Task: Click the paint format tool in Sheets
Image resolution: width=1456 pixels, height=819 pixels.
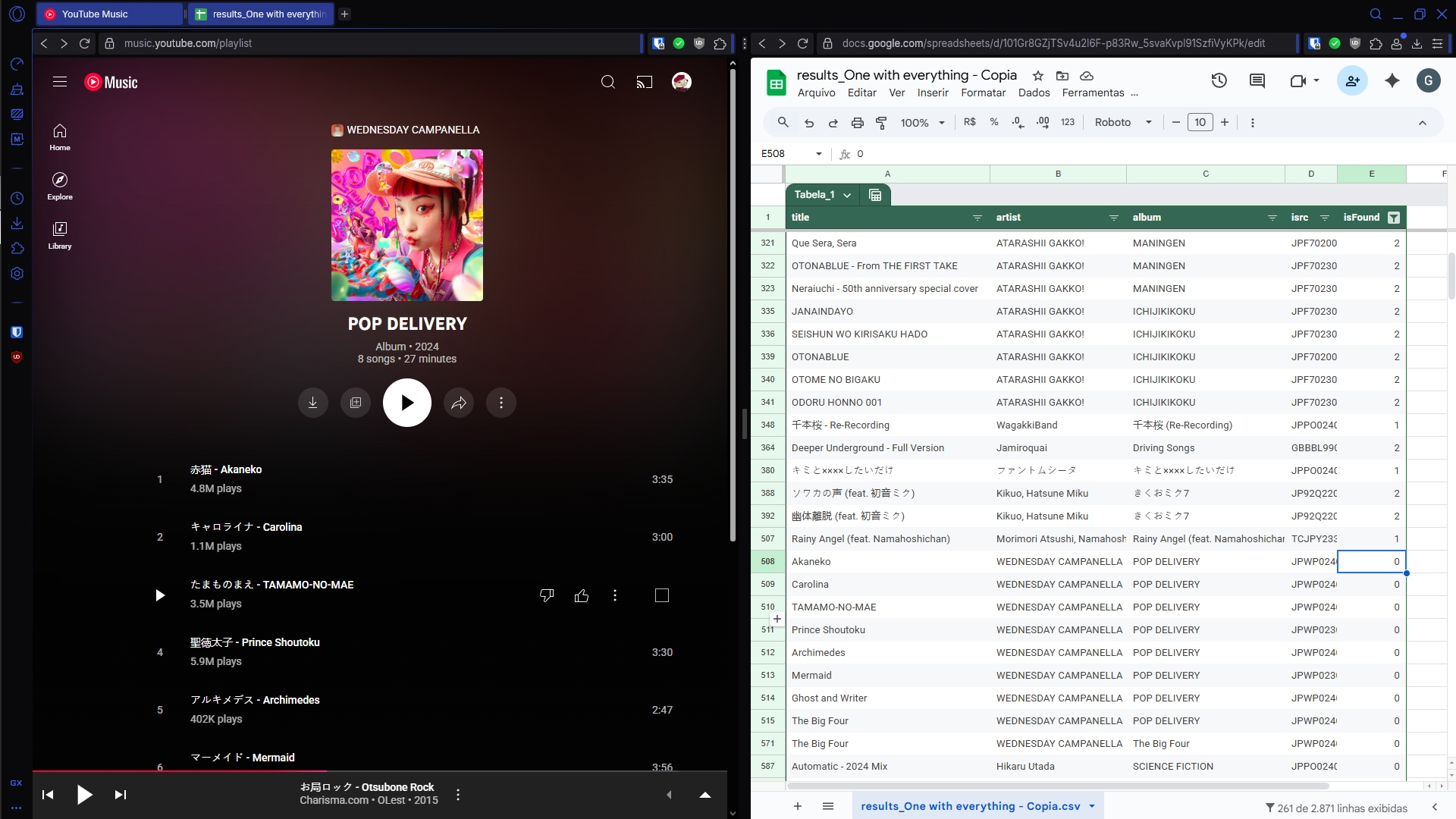Action: [x=881, y=122]
